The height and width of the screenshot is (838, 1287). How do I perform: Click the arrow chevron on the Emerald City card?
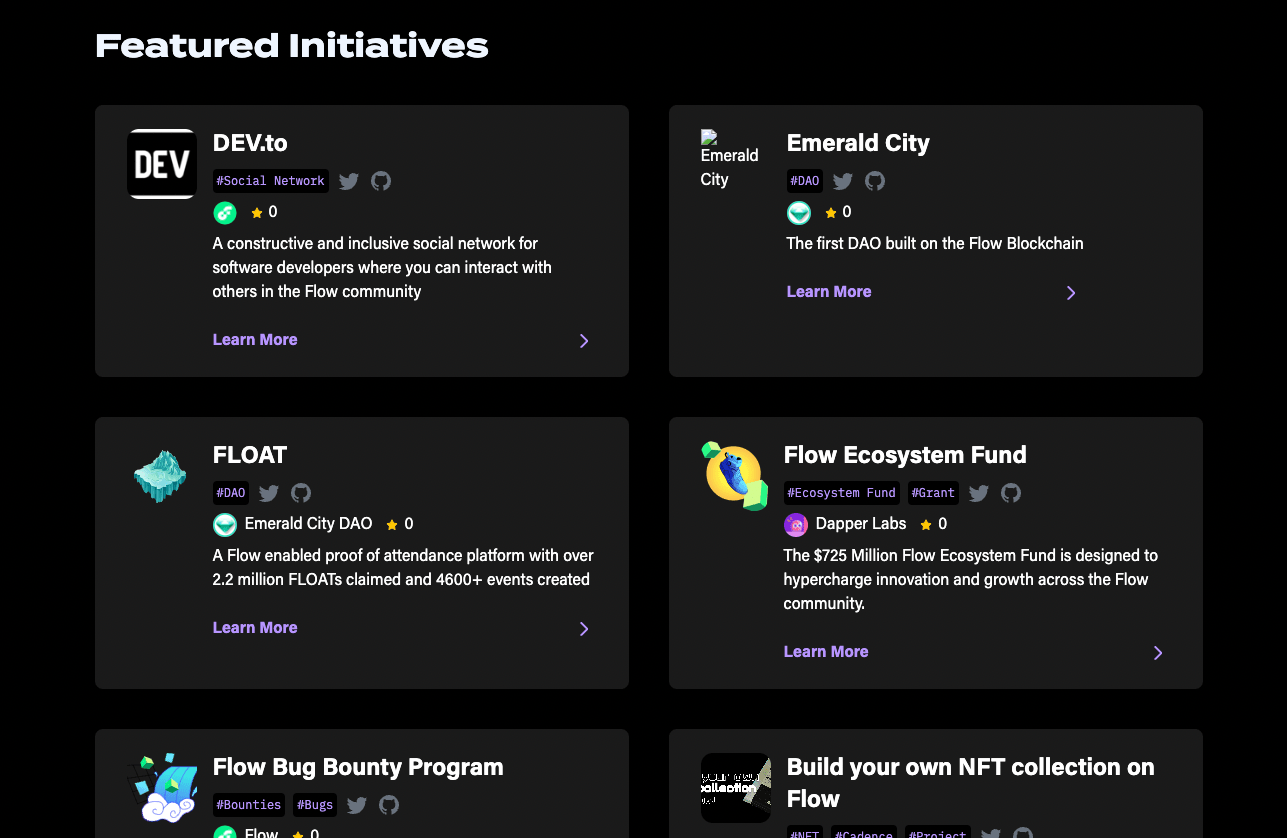click(x=1070, y=292)
